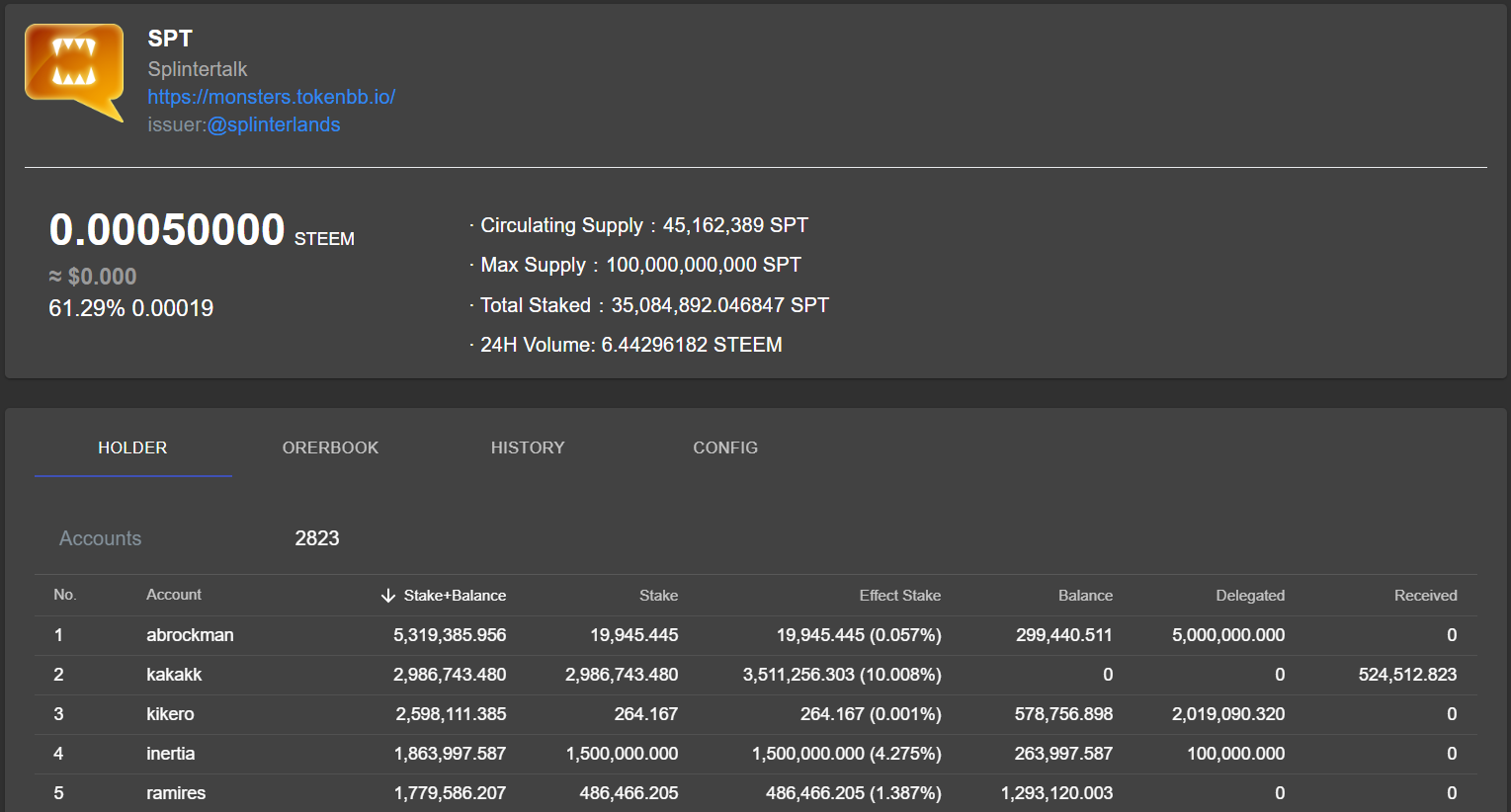Click kikero's Delegated value 2,019,090.320

click(x=1228, y=714)
